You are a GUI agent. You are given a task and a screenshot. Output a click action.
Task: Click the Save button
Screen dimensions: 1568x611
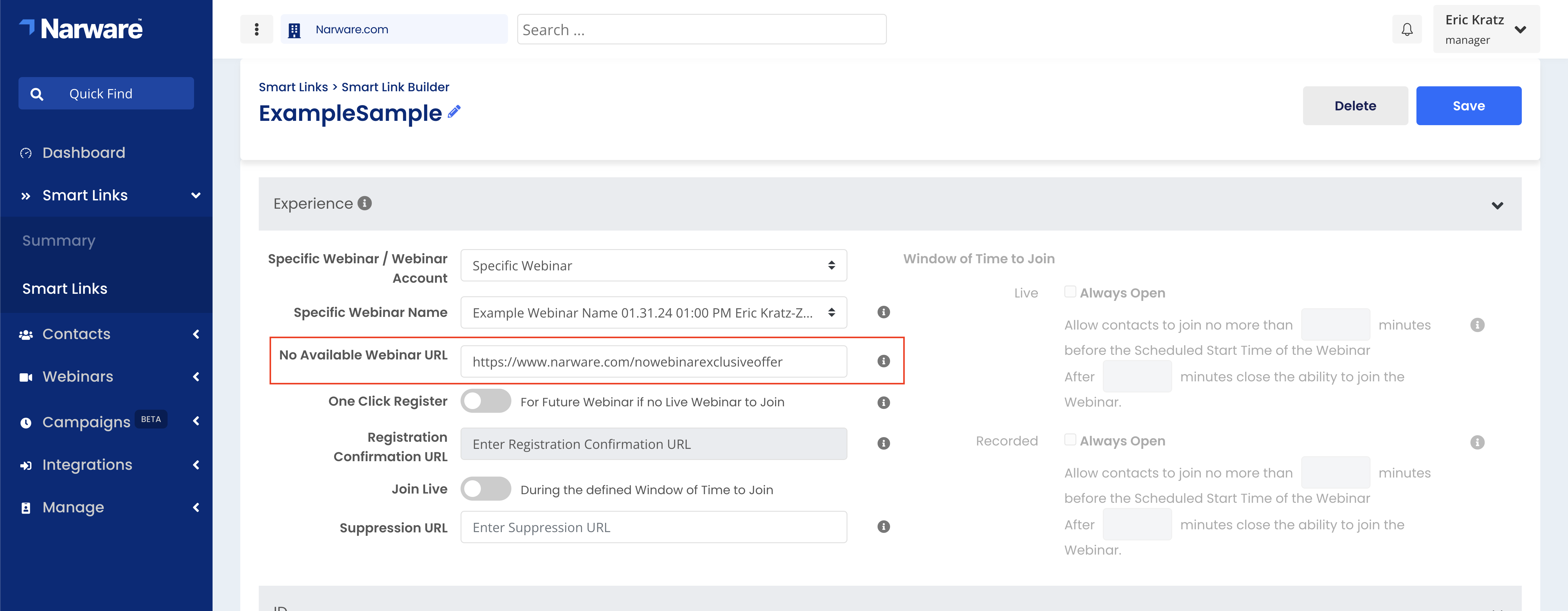click(x=1468, y=106)
